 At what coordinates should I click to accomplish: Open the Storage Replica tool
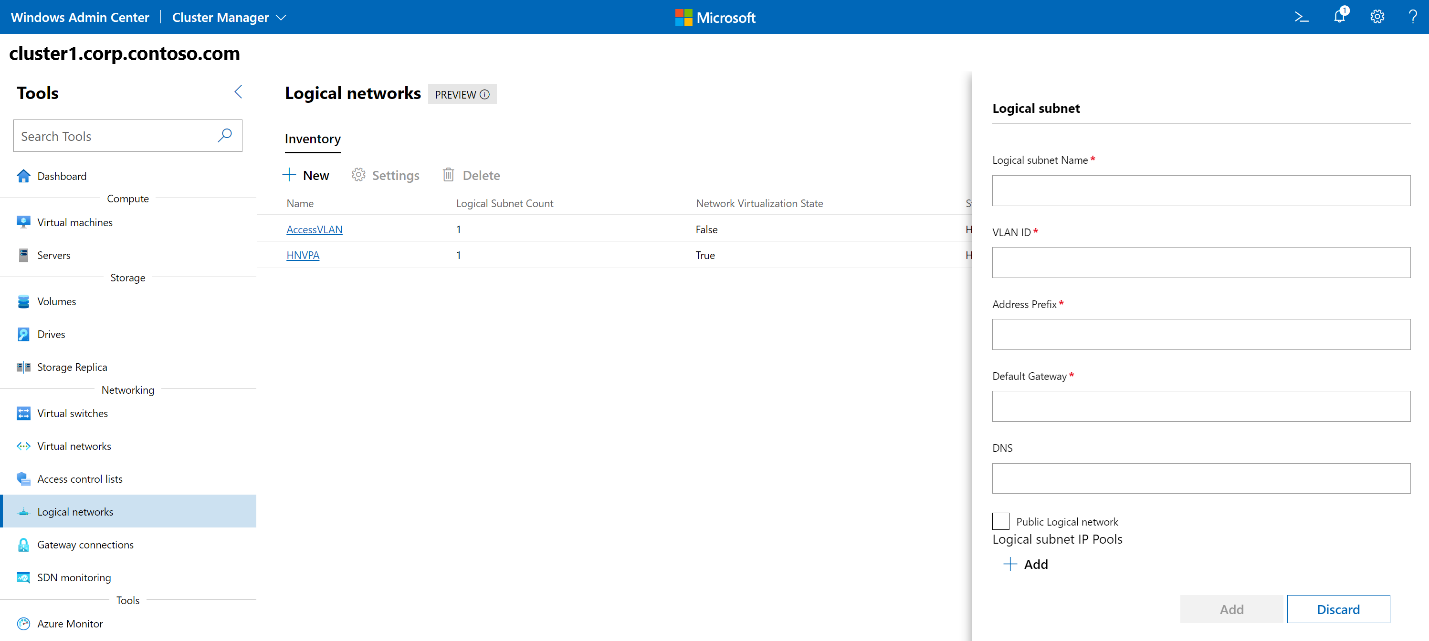(x=74, y=367)
